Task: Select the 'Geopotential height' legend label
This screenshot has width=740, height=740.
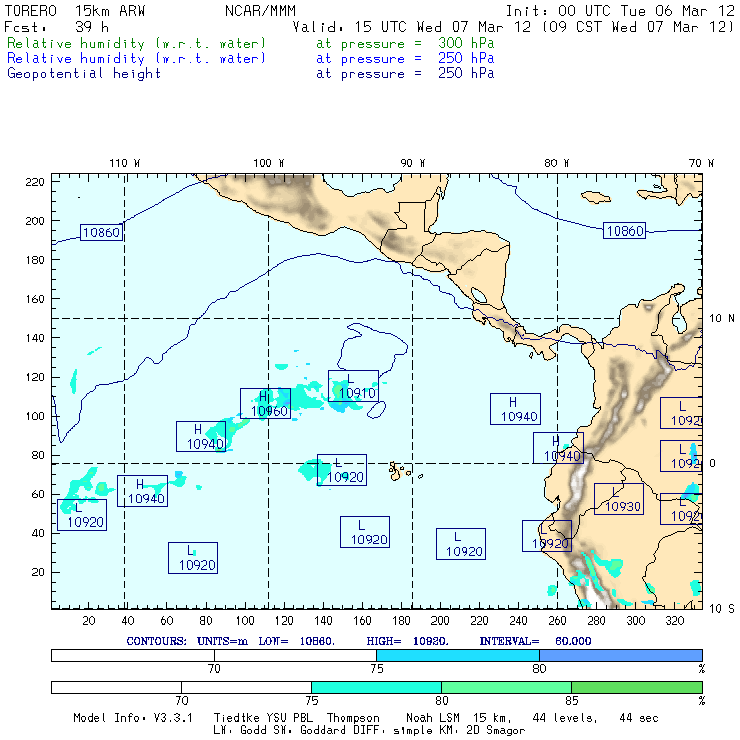Action: [84, 74]
